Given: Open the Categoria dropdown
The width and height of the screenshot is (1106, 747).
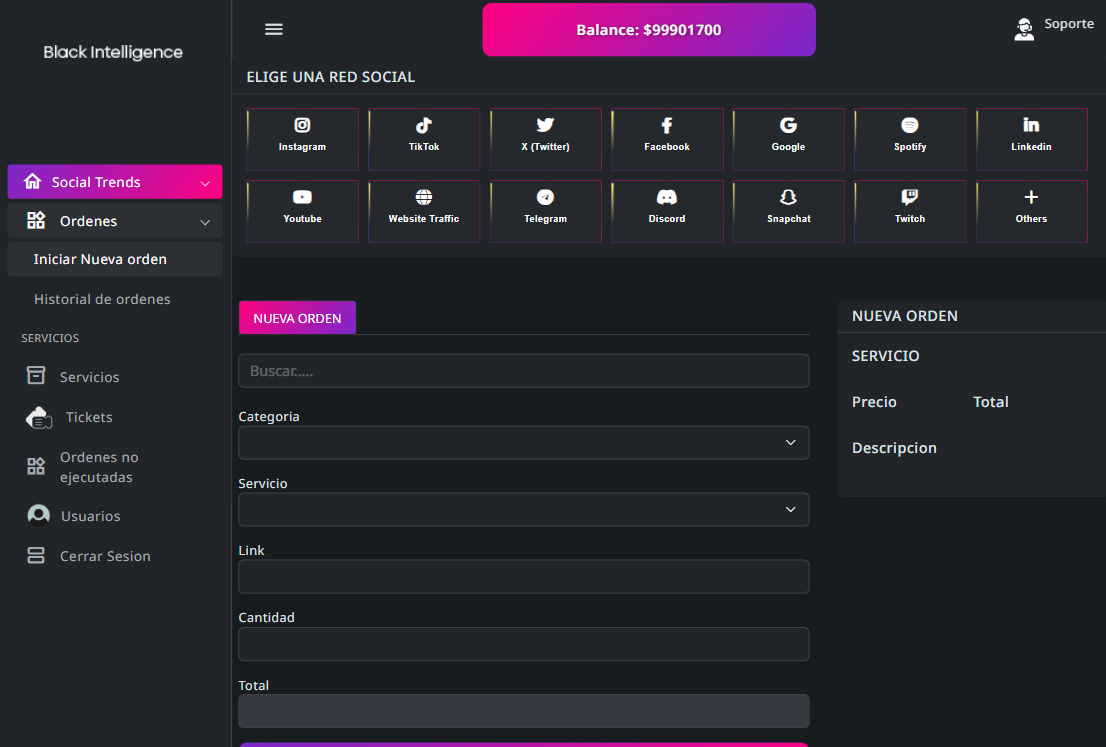Looking at the screenshot, I should pyautogui.click(x=523, y=442).
